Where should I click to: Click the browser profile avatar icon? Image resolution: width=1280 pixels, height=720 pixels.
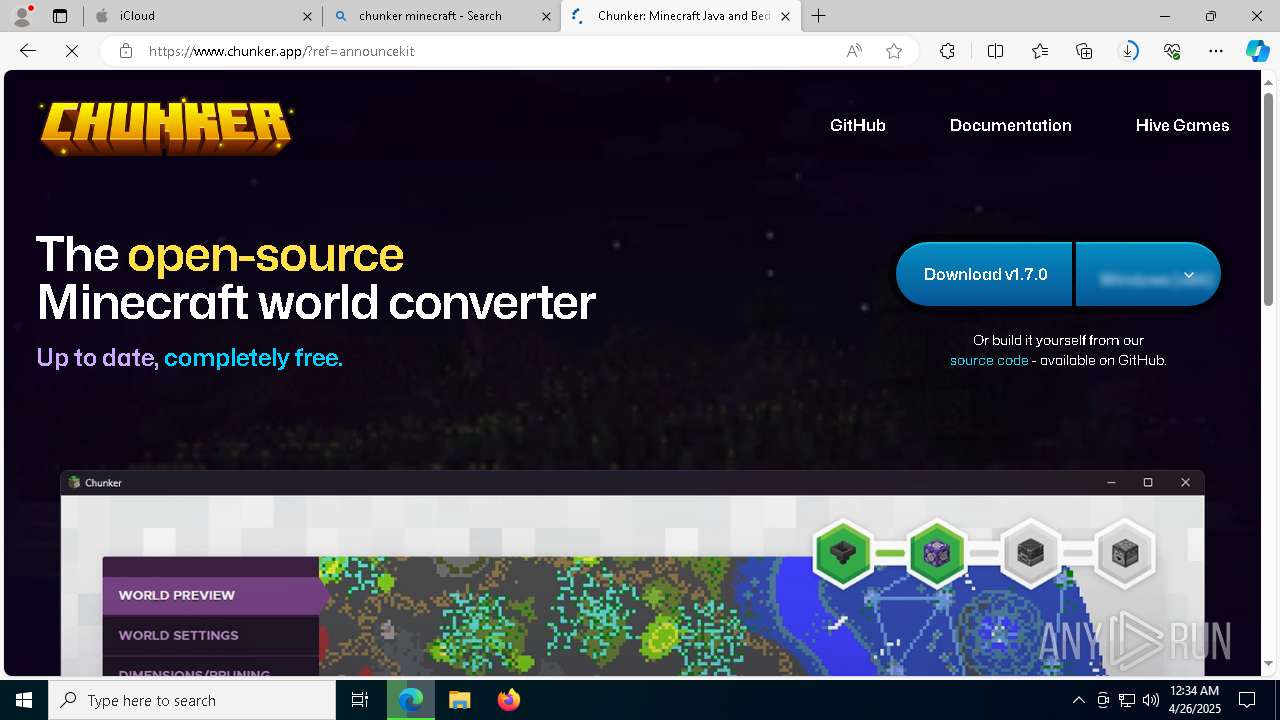click(22, 16)
